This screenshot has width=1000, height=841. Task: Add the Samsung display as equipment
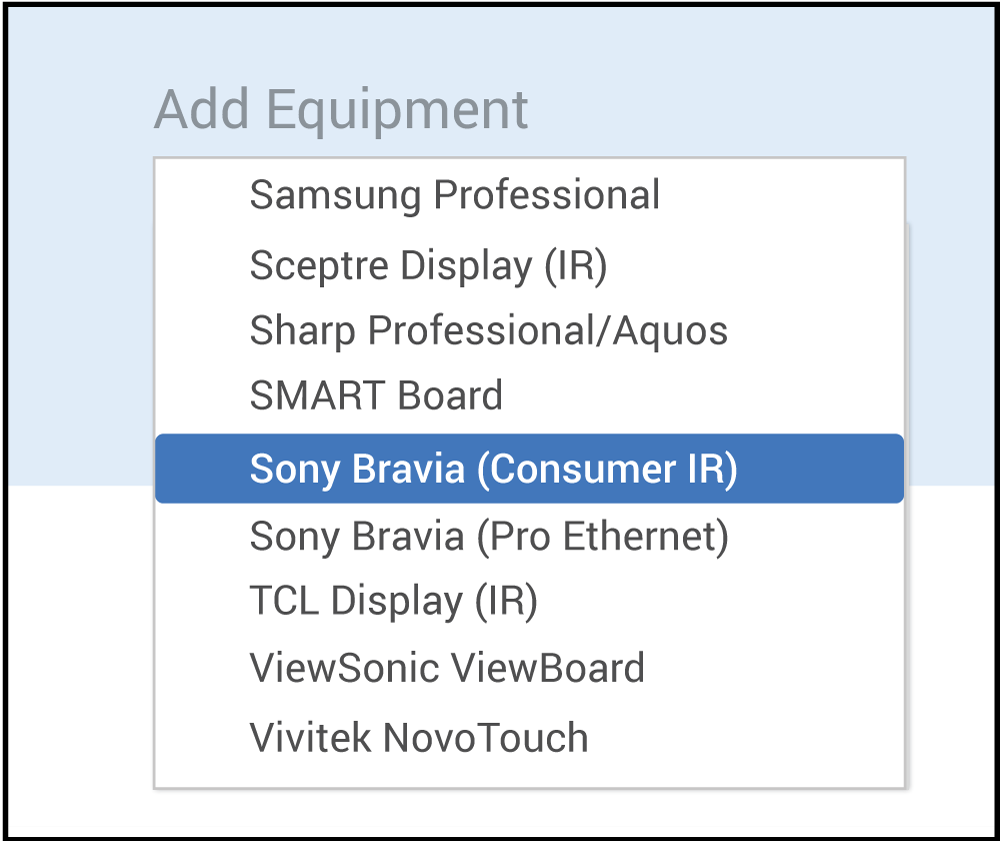pyautogui.click(x=455, y=195)
